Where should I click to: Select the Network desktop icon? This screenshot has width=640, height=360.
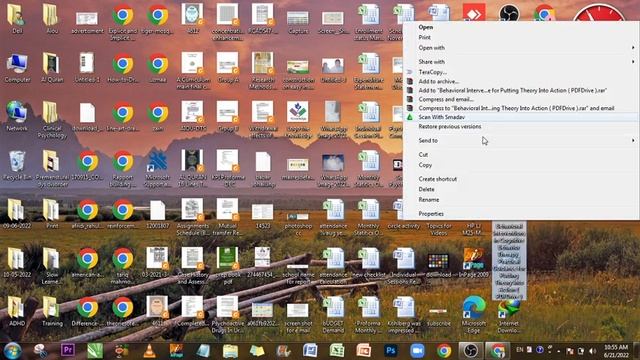coord(17,113)
